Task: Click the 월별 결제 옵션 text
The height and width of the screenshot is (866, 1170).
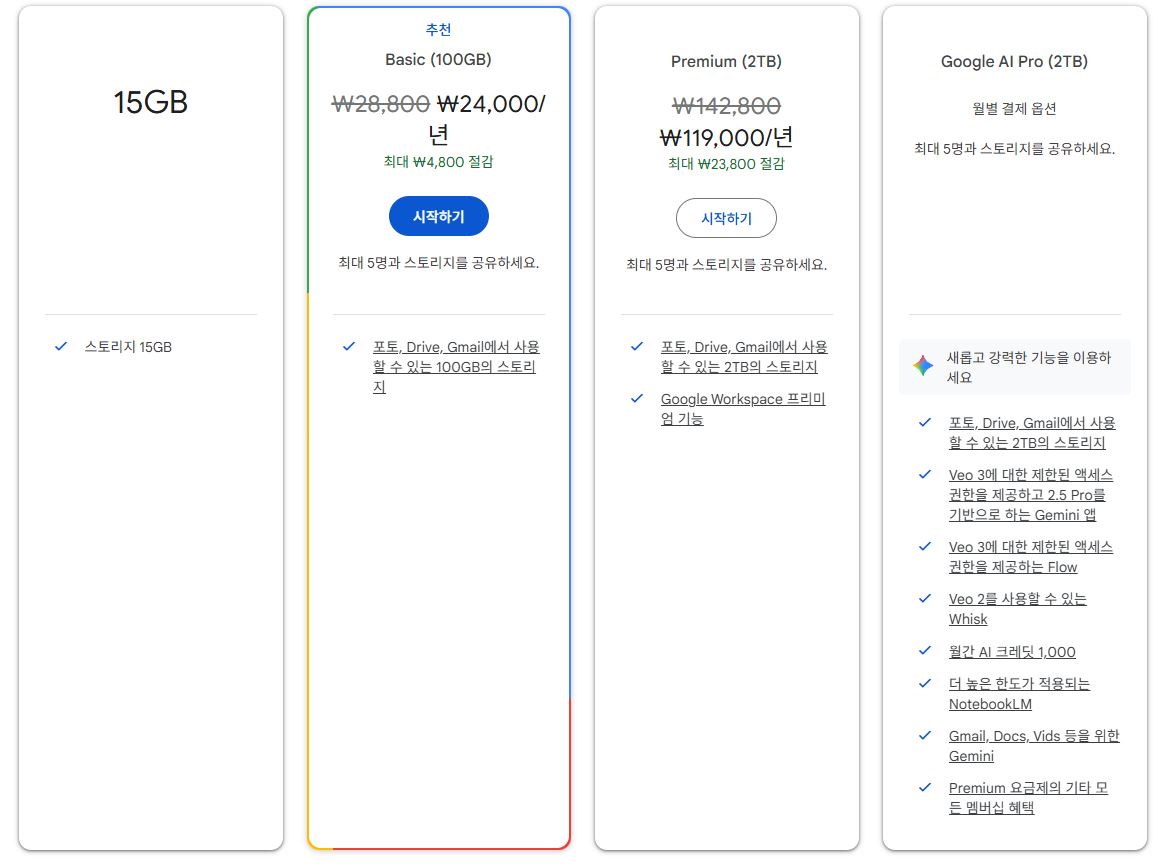Action: (x=1014, y=109)
